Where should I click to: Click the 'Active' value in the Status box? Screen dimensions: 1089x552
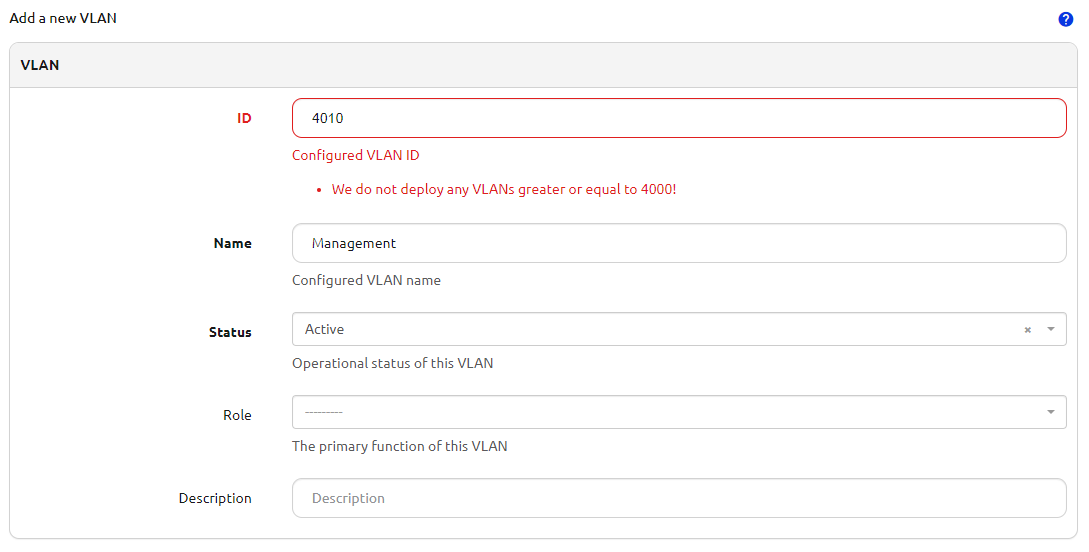coord(325,329)
